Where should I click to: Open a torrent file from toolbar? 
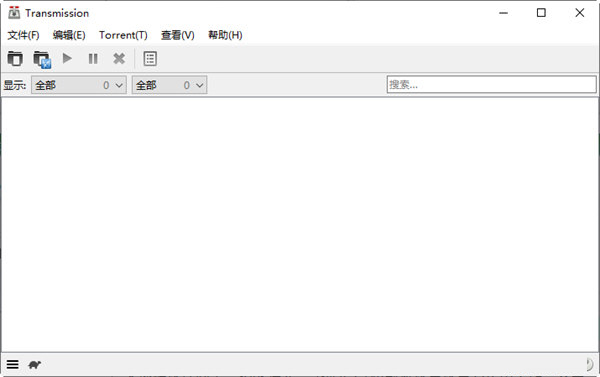coord(15,59)
